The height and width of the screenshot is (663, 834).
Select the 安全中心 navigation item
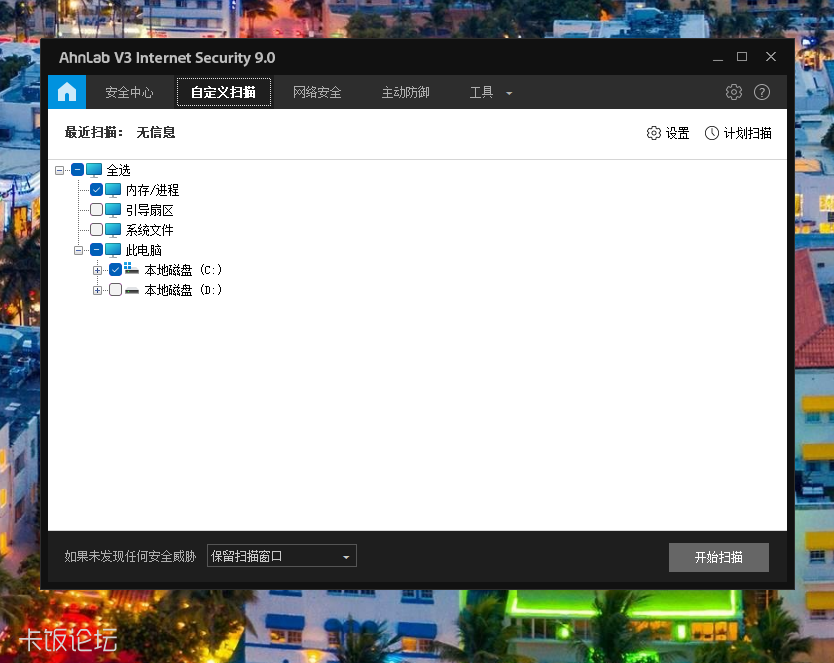click(129, 91)
